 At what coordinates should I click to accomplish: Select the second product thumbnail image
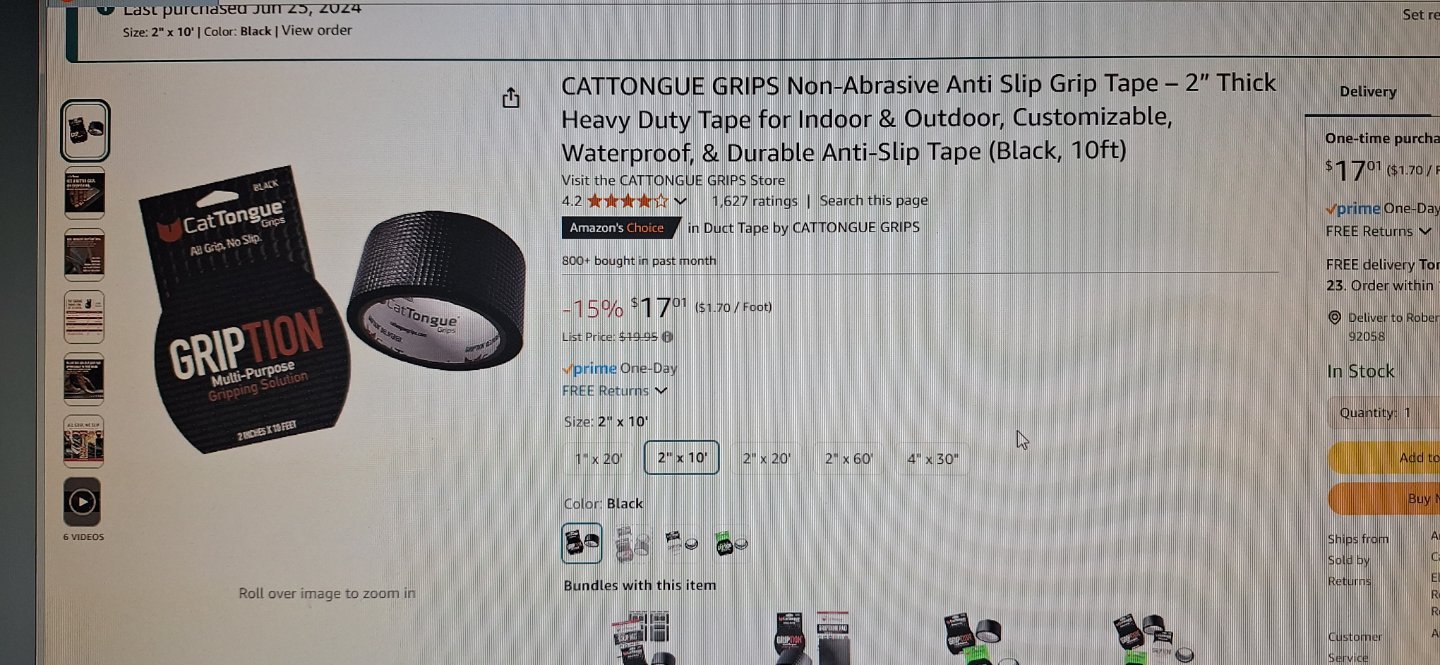[x=84, y=193]
